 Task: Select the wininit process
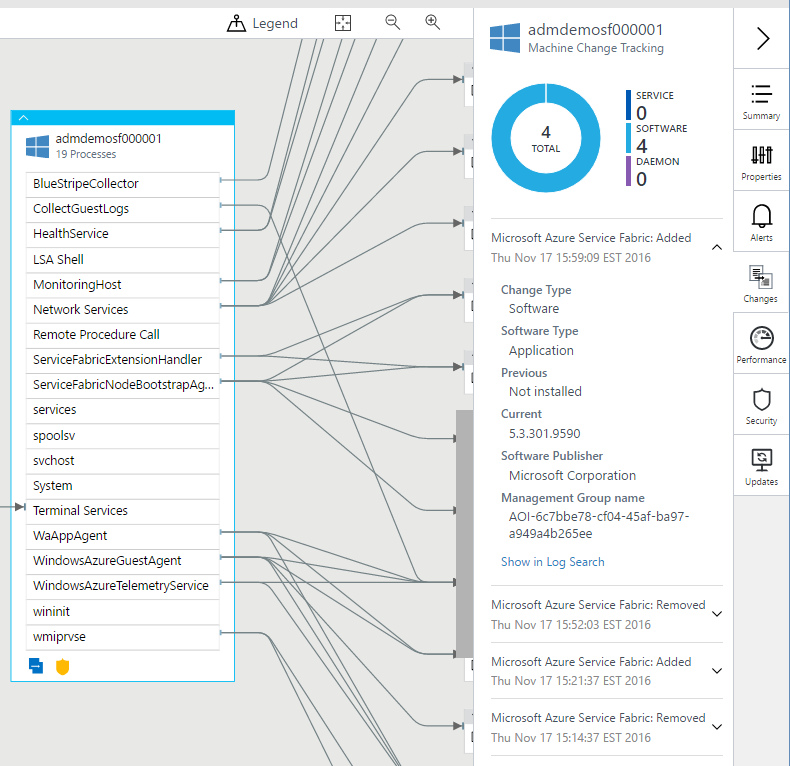122,611
